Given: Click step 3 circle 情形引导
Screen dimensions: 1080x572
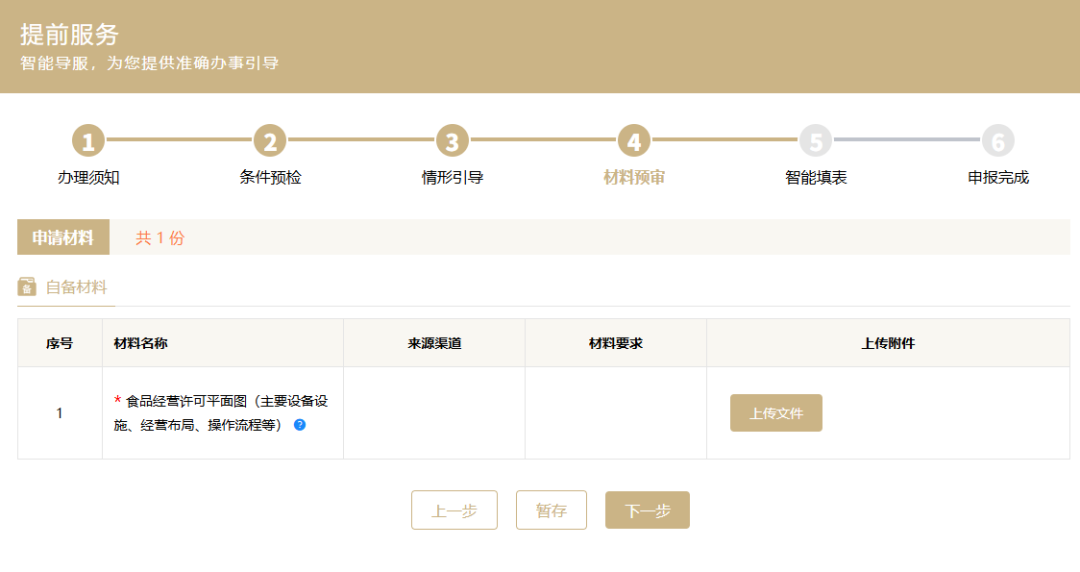Looking at the screenshot, I should (452, 141).
